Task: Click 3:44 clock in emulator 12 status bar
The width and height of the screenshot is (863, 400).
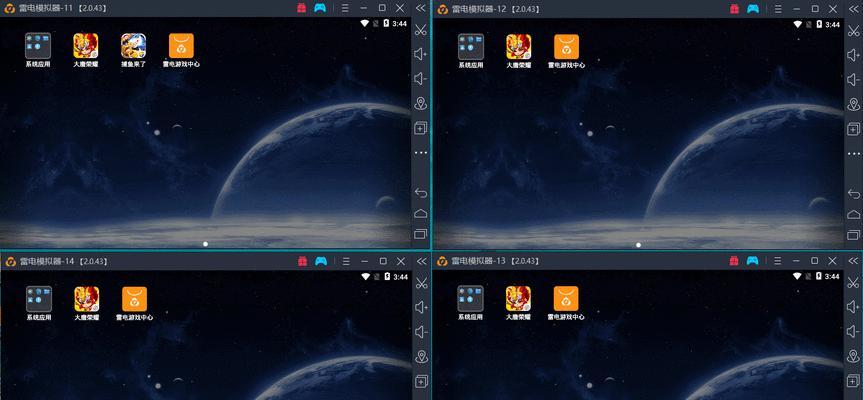Action: (x=832, y=24)
